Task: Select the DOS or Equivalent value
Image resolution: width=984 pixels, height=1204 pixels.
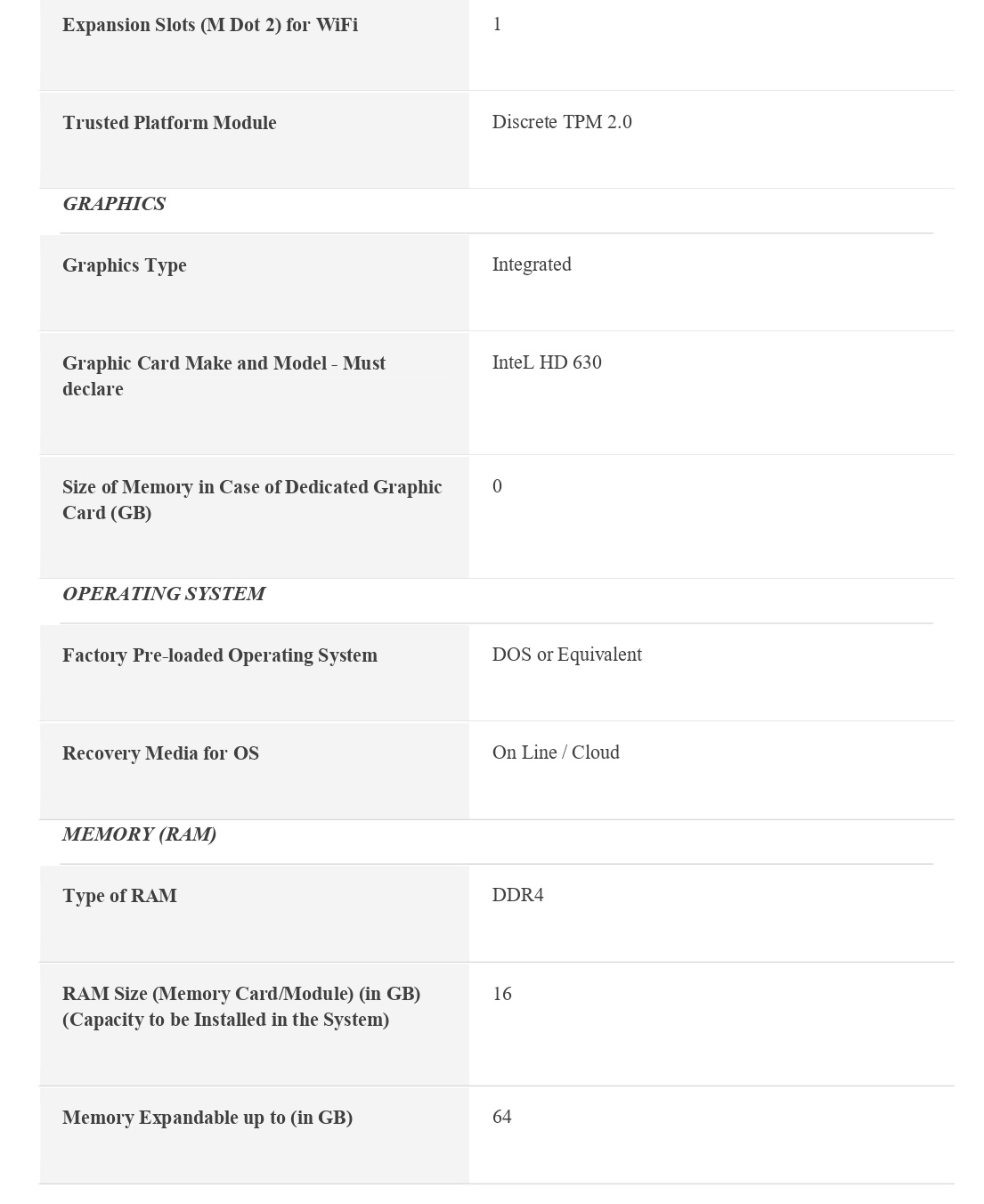Action: tap(566, 655)
